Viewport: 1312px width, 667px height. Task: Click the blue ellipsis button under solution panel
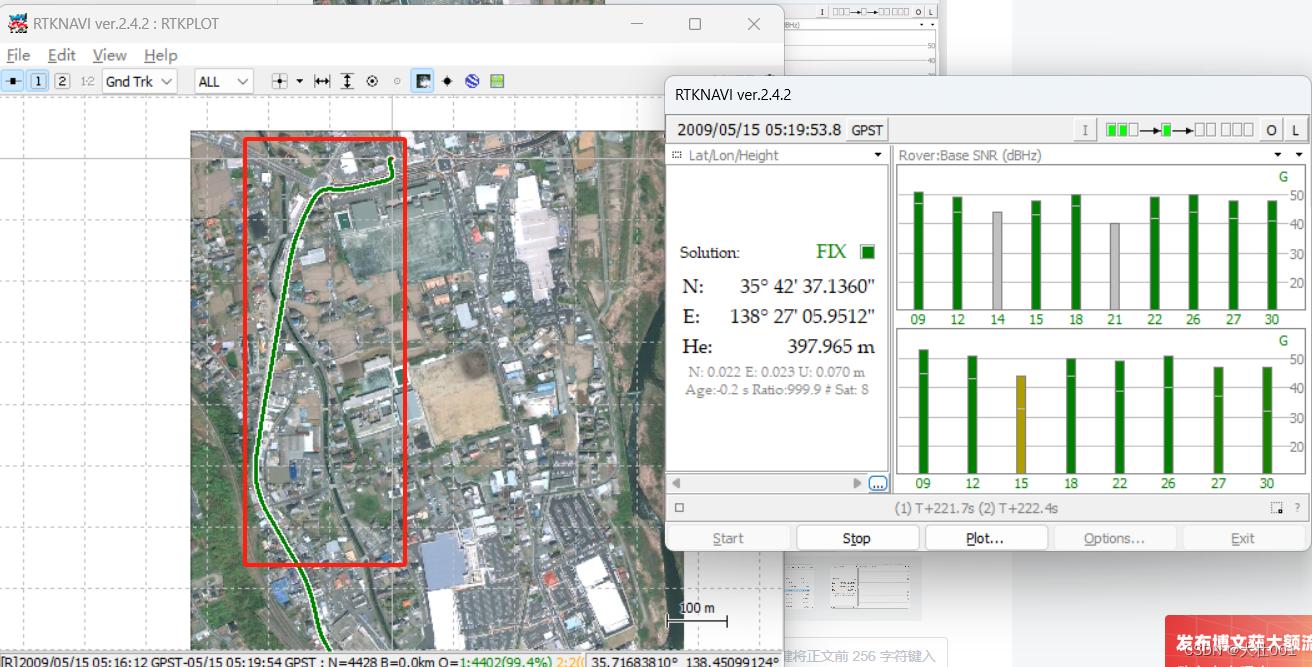tap(878, 483)
